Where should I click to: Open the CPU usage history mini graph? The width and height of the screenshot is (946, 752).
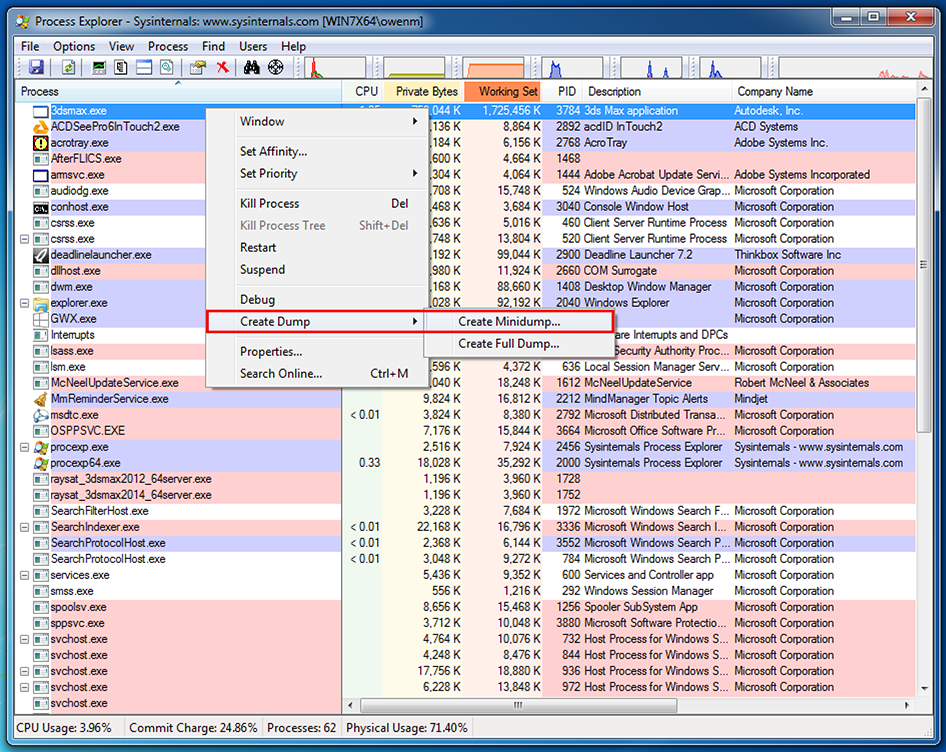tap(335, 68)
